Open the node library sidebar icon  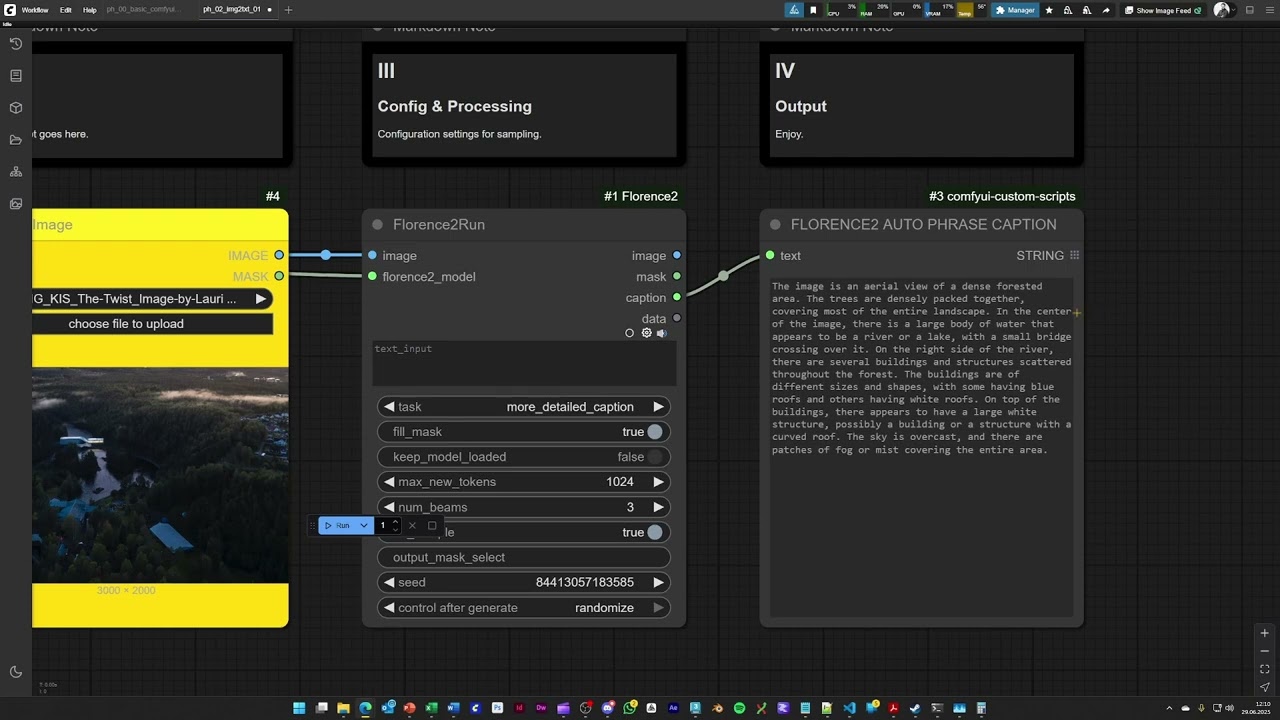pyautogui.click(x=15, y=76)
